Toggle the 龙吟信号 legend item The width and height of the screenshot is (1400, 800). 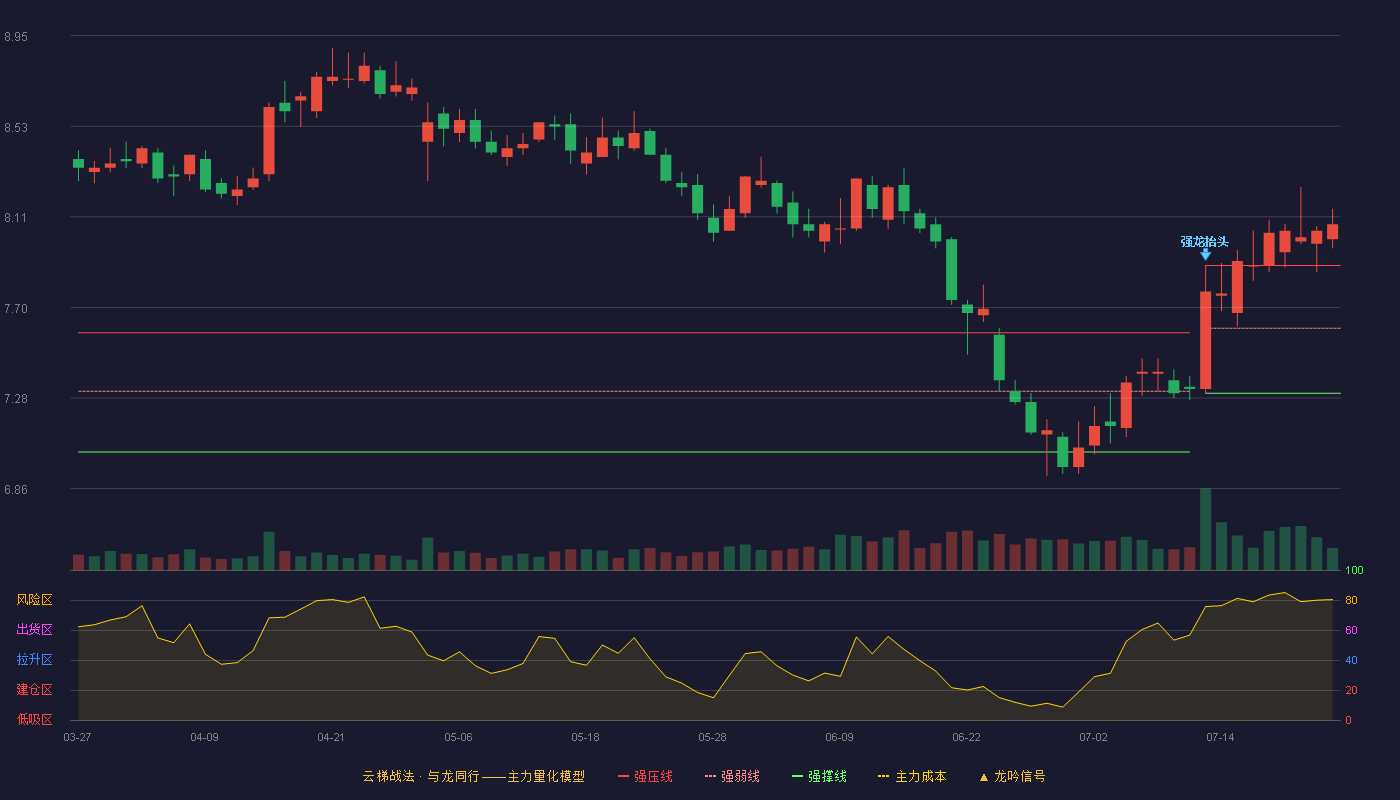[x=1012, y=776]
